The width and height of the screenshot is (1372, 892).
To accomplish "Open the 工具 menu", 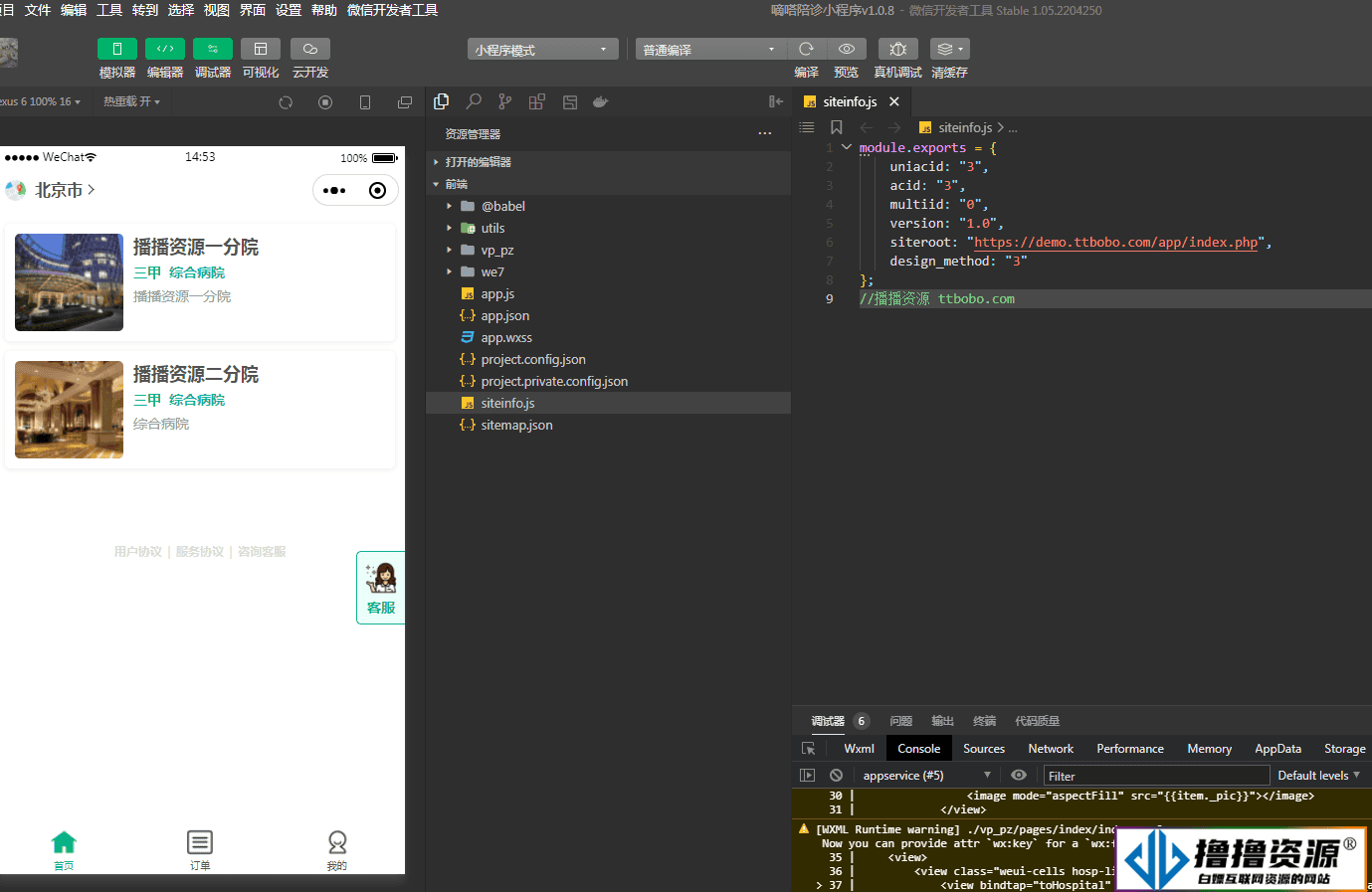I will (109, 10).
